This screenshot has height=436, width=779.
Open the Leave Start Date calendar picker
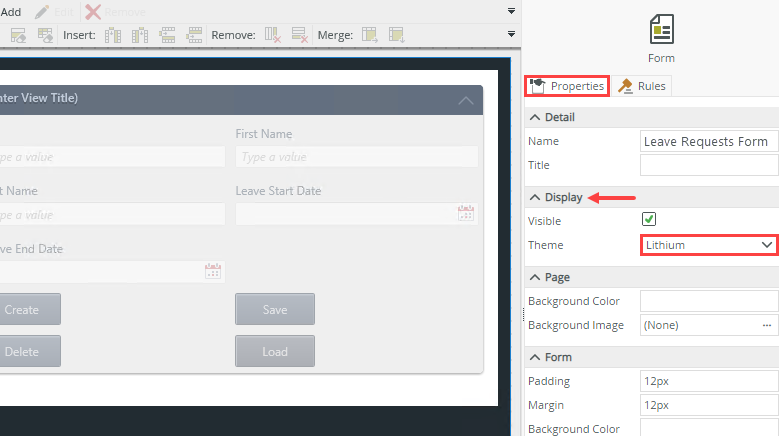[466, 214]
